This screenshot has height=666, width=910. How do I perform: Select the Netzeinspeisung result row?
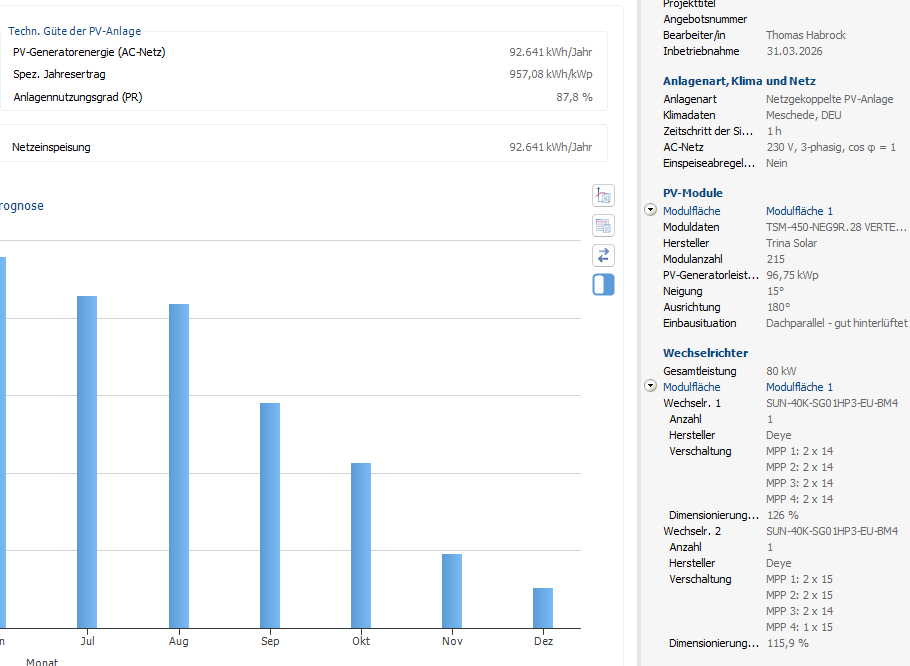point(302,147)
